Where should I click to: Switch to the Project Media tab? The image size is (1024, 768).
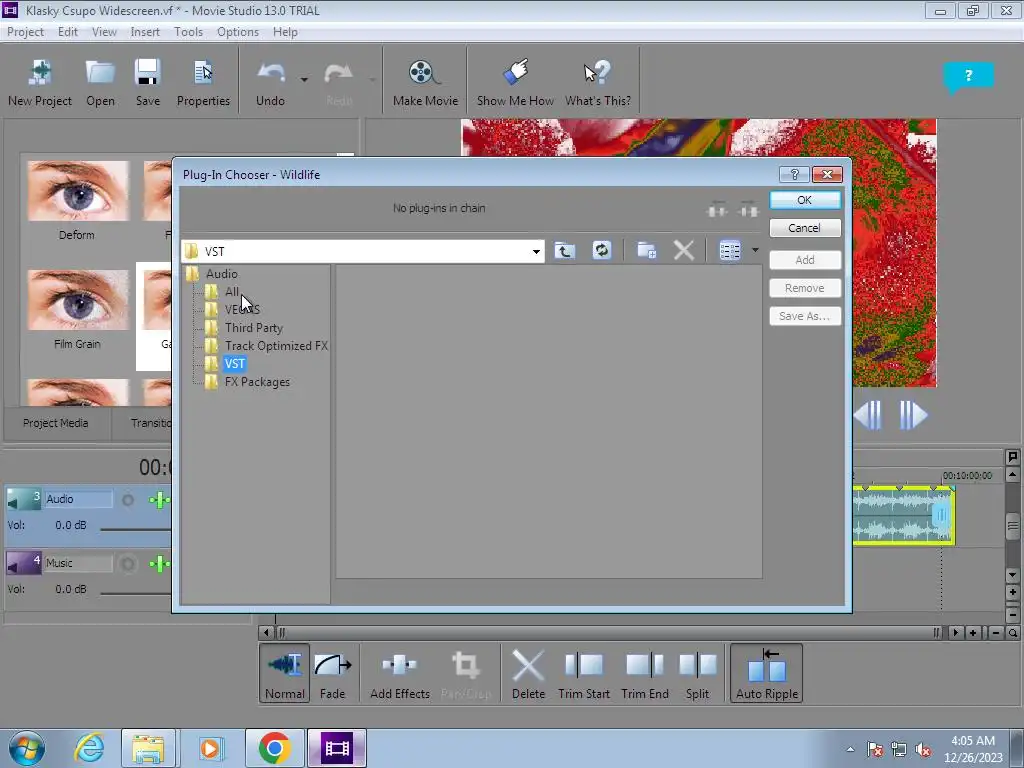point(56,423)
